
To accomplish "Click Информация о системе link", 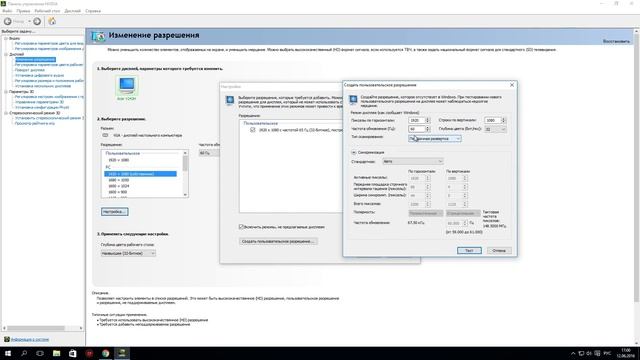I will (x=30, y=340).
